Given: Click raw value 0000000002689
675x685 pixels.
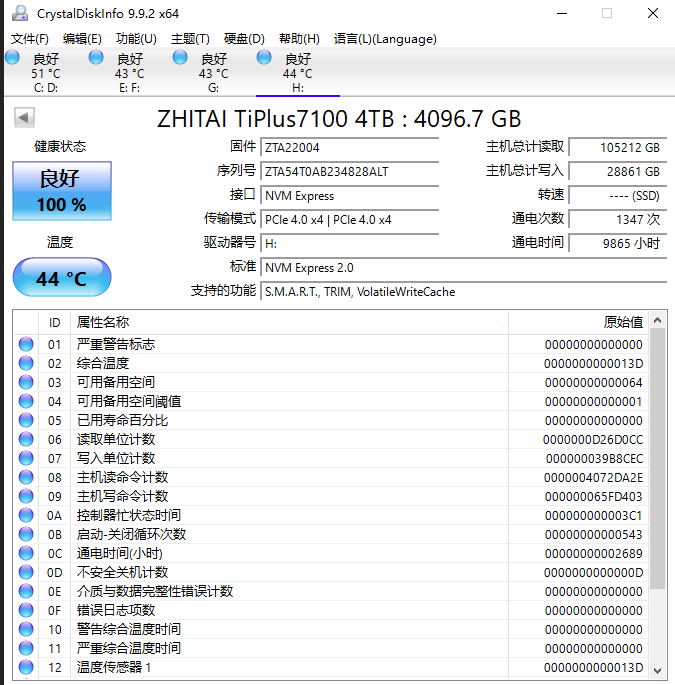Looking at the screenshot, I should pos(594,554).
